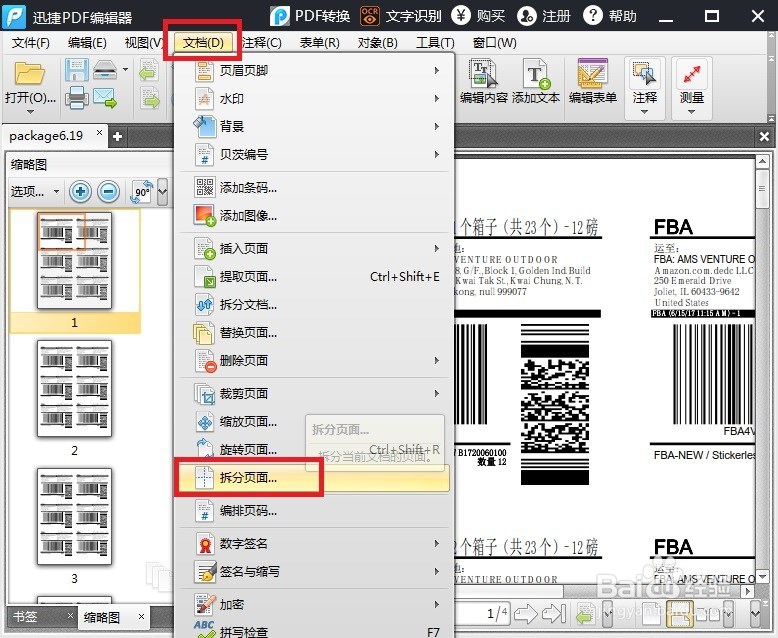The image size is (778, 638).
Task: Click the 编辑内容 tool
Action: [483, 82]
